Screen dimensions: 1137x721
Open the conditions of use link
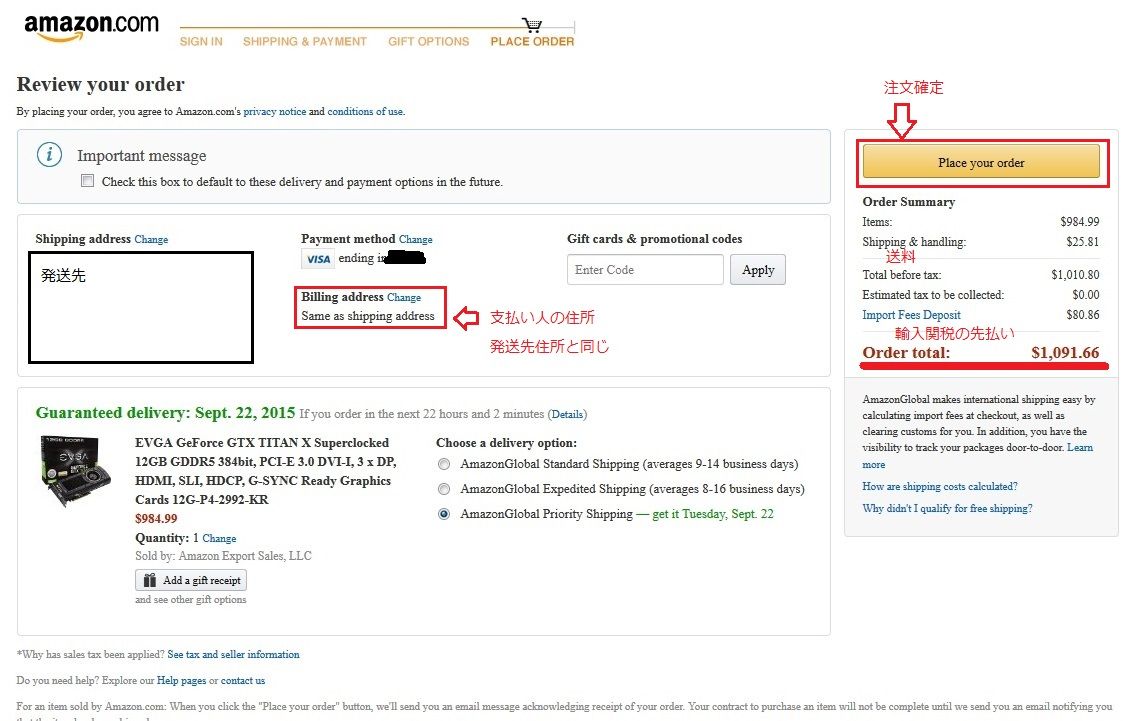[x=365, y=112]
